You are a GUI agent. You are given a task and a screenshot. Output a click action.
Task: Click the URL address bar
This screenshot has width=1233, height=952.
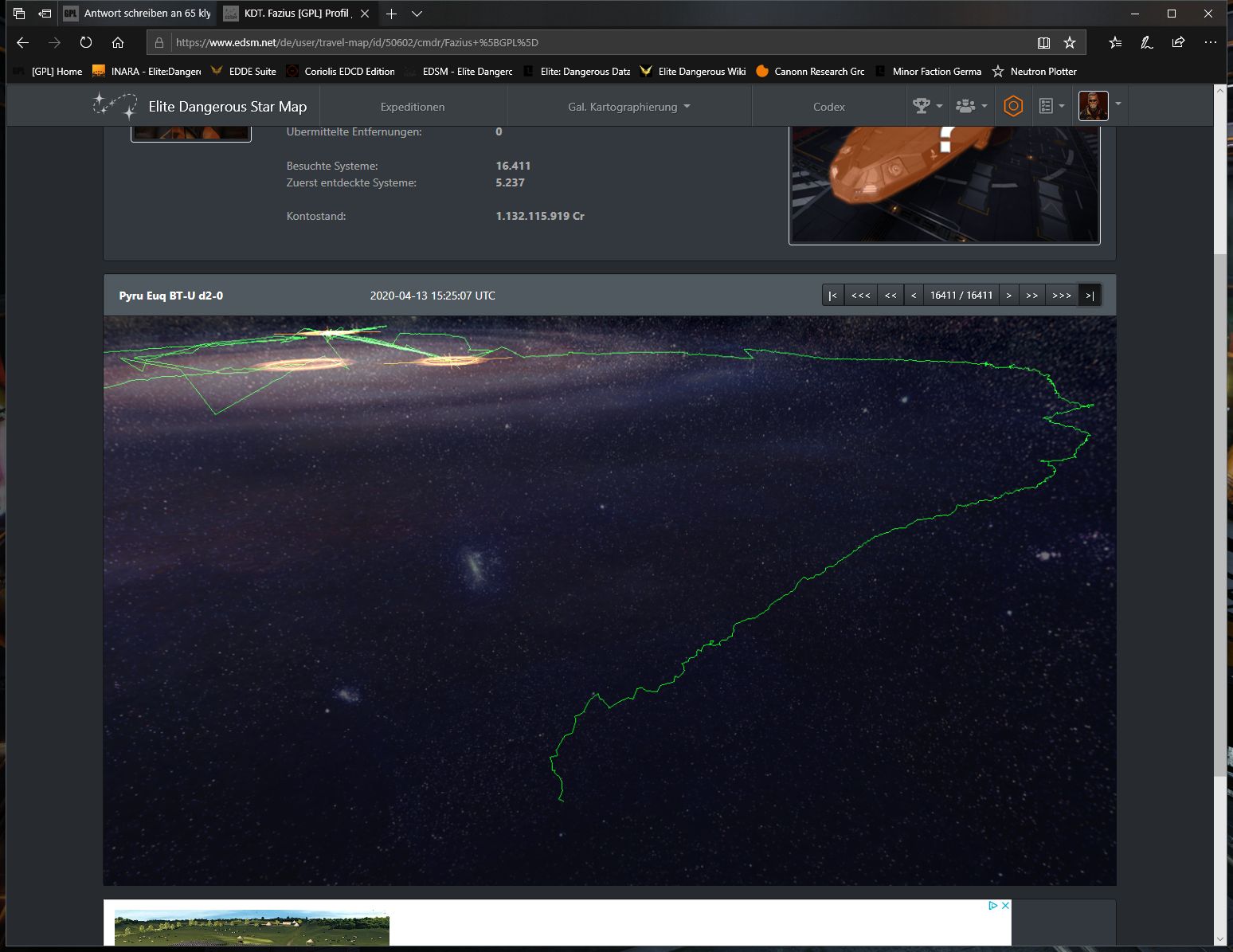pos(589,42)
